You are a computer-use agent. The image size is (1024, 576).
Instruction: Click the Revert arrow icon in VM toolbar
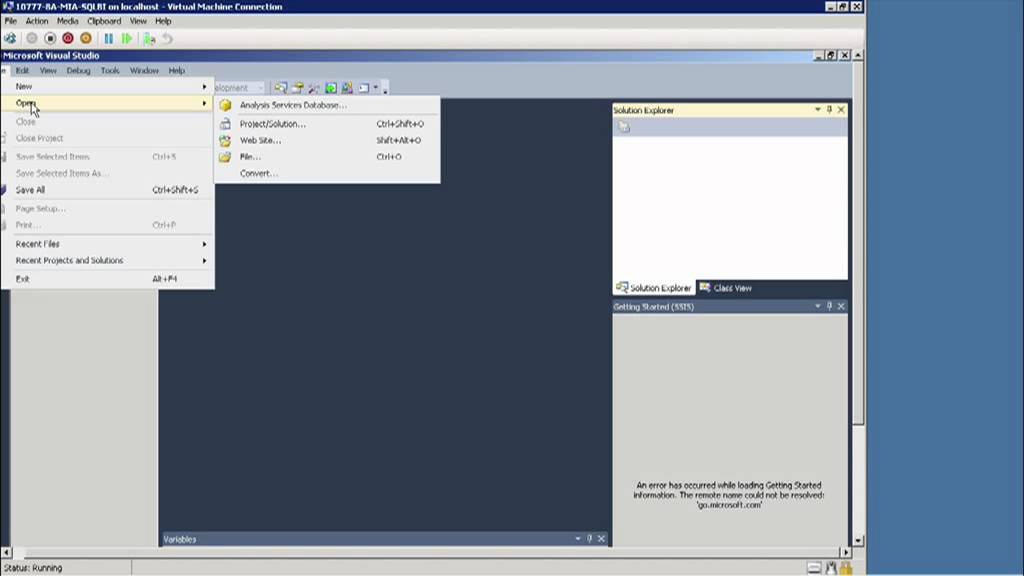pos(167,39)
